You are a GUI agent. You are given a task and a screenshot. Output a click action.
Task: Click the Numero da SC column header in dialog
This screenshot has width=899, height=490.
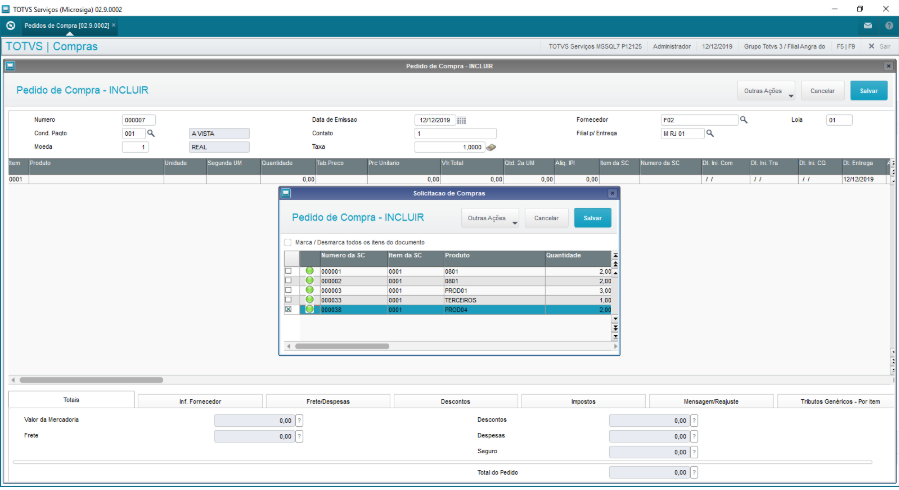tap(353, 256)
